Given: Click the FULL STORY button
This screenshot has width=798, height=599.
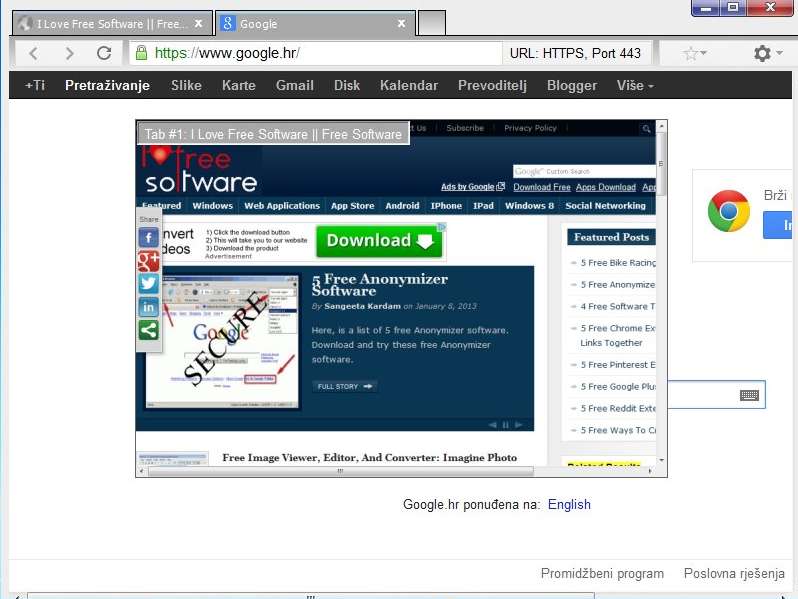Looking at the screenshot, I should click(x=345, y=386).
